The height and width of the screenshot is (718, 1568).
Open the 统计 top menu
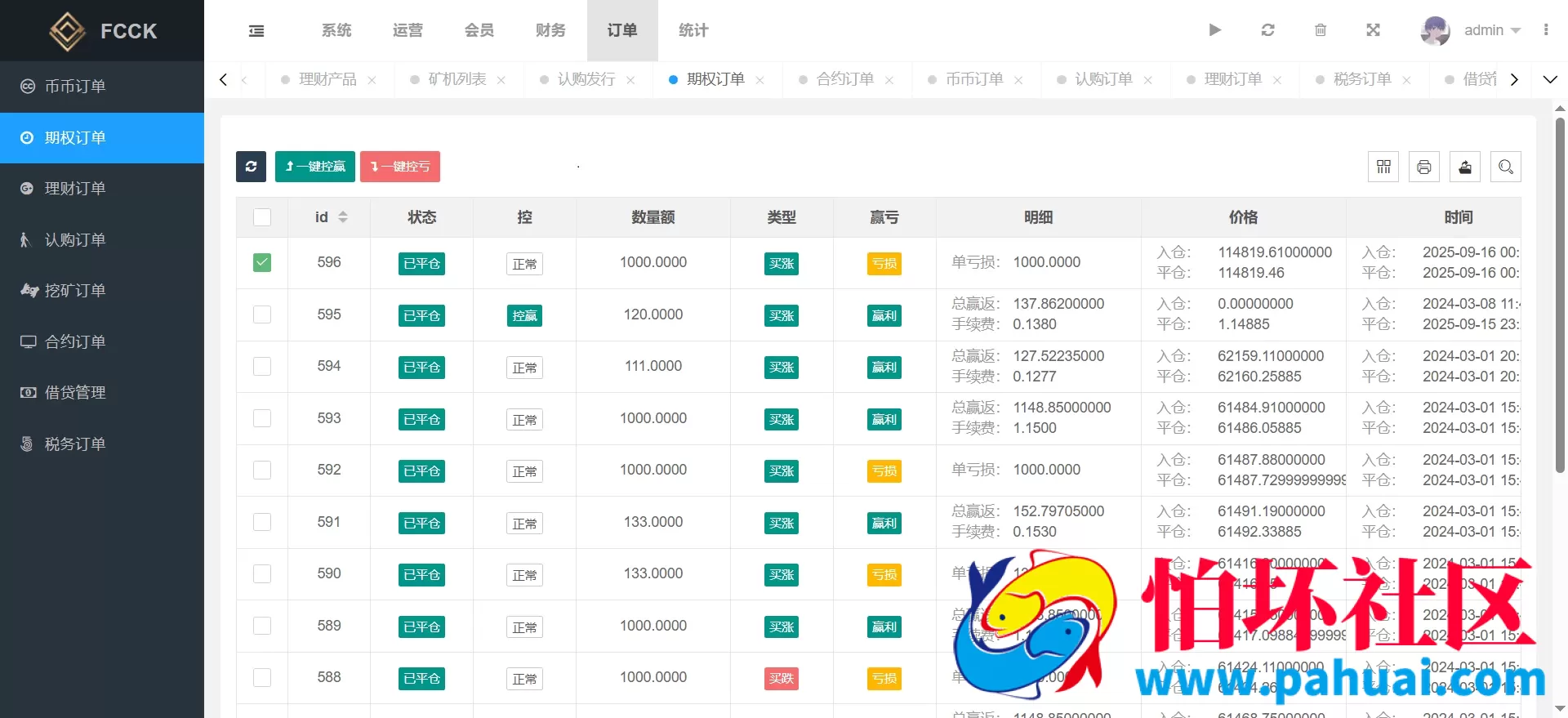pos(693,30)
